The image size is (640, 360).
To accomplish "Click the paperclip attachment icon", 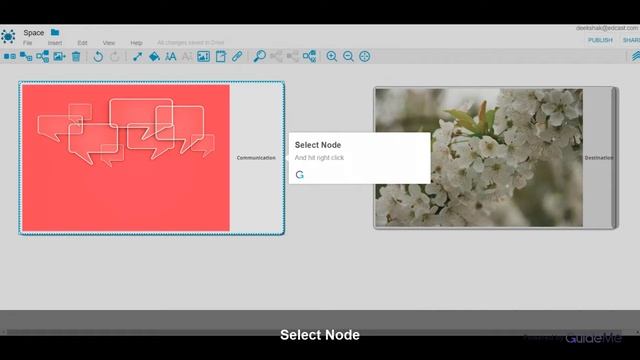I will tap(237, 56).
